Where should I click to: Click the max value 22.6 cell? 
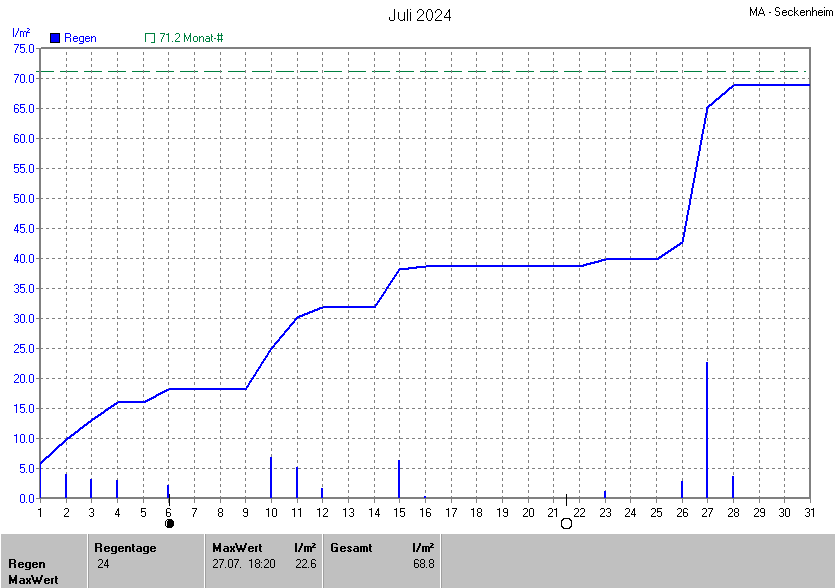pos(305,564)
